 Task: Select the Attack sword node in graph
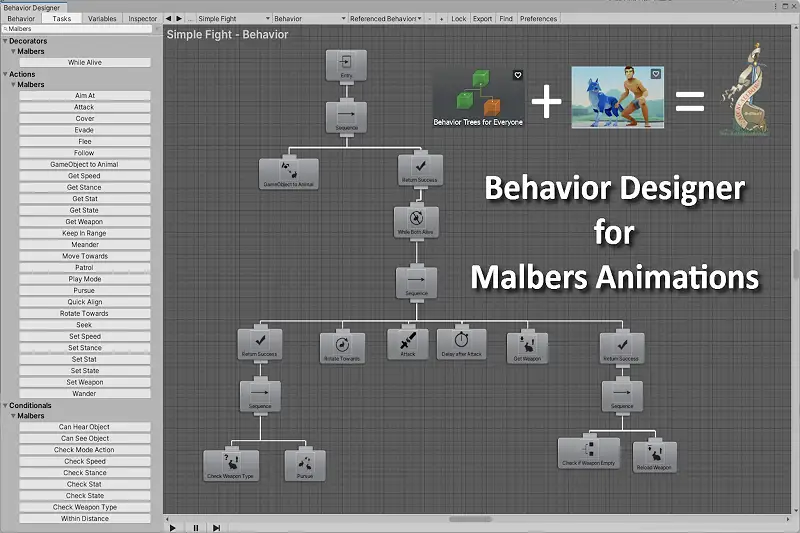pos(408,344)
